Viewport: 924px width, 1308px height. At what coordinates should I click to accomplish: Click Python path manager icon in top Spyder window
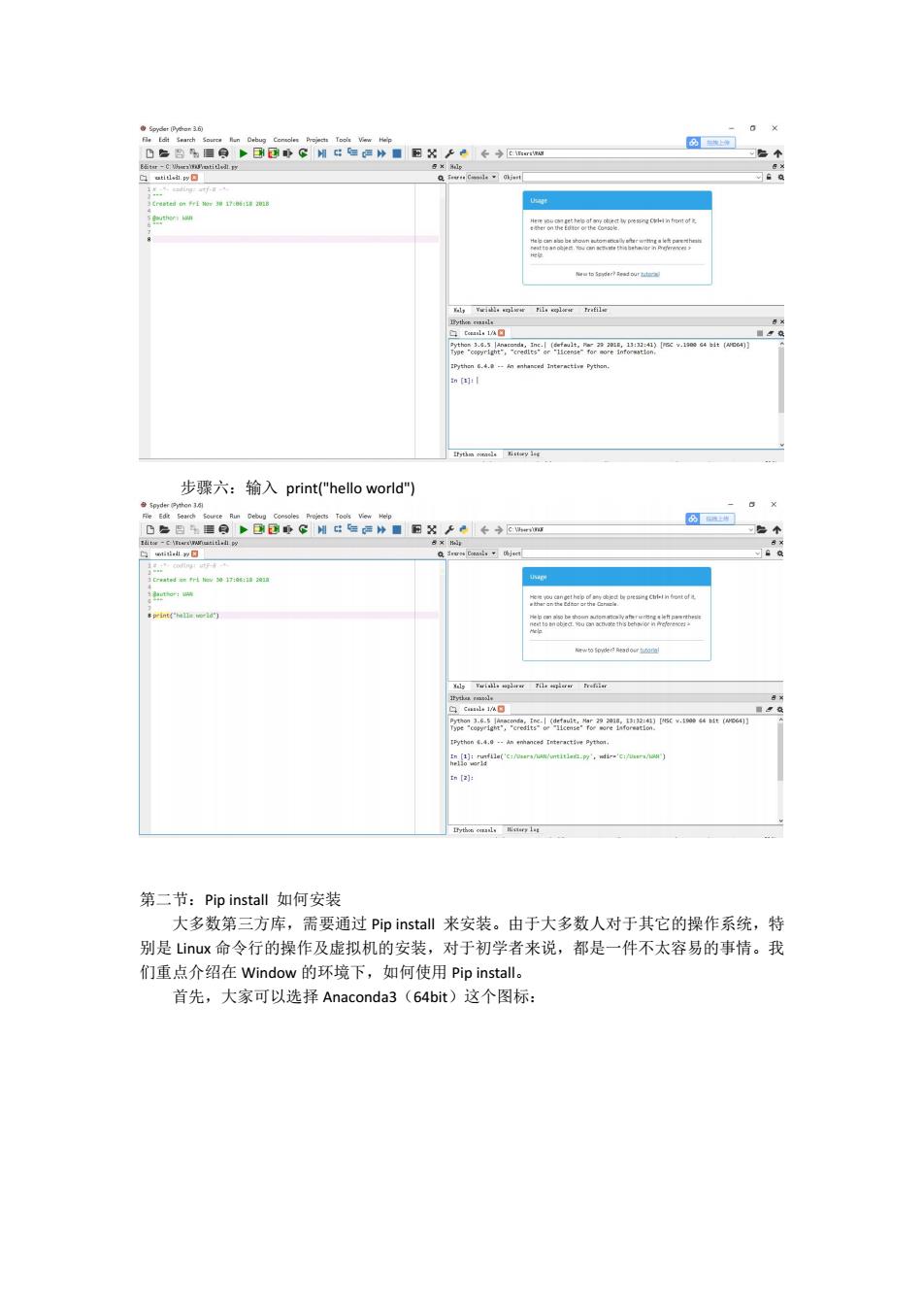[464, 153]
